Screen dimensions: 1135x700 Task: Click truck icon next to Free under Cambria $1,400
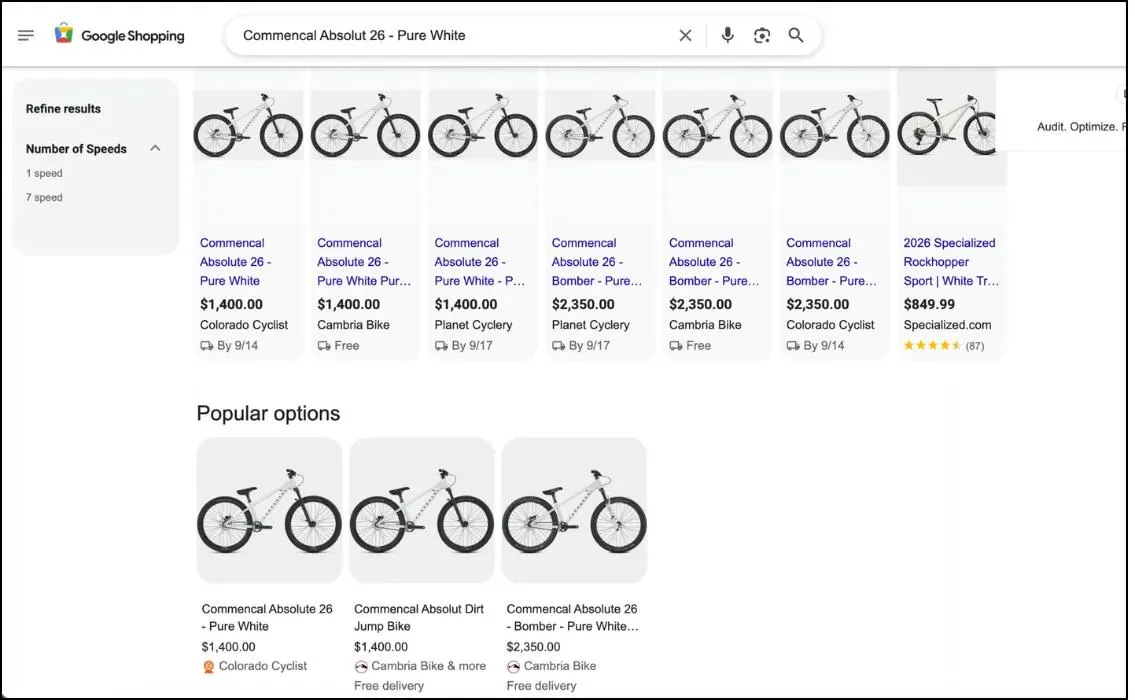click(324, 346)
